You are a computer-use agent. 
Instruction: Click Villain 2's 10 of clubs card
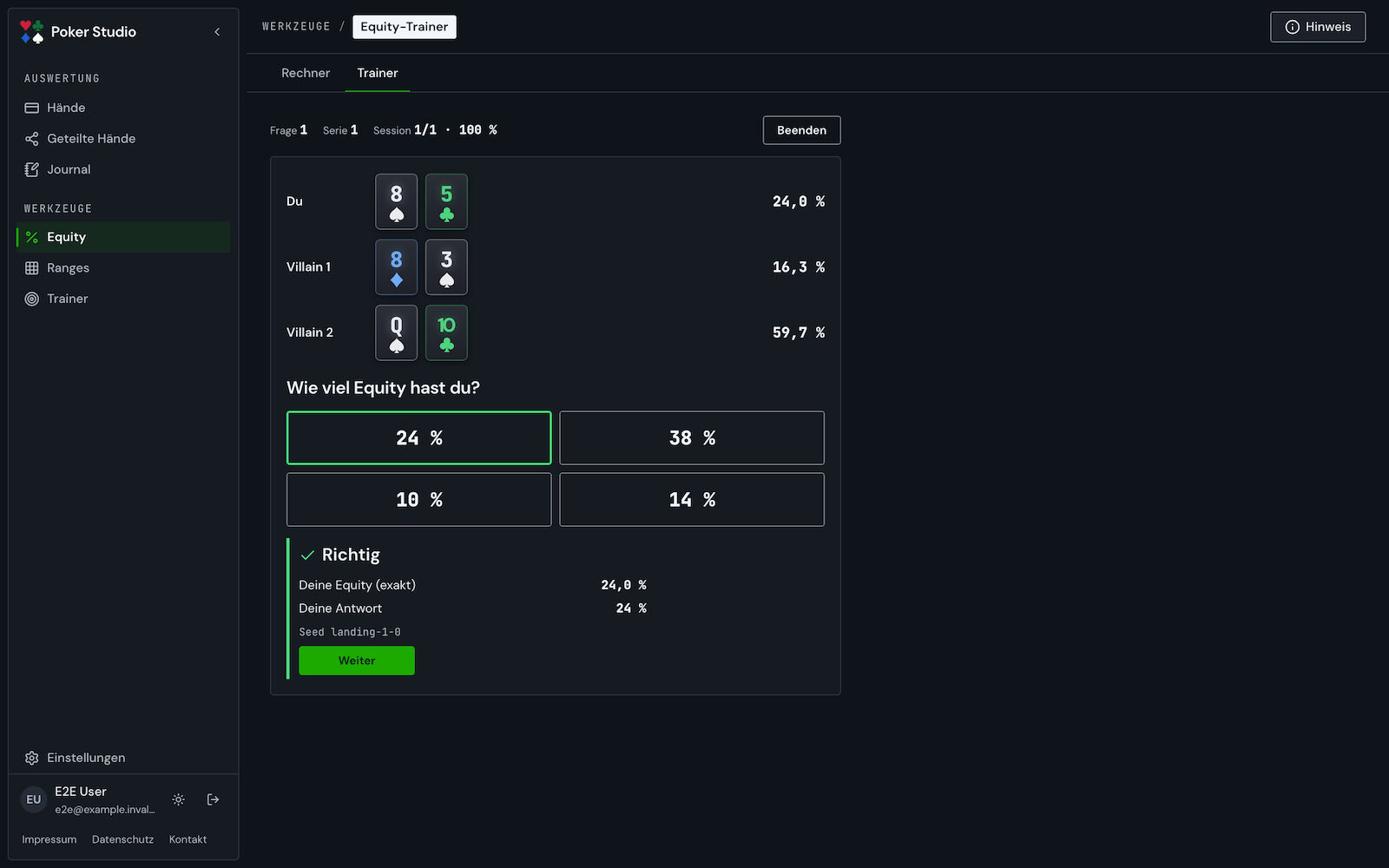point(446,332)
